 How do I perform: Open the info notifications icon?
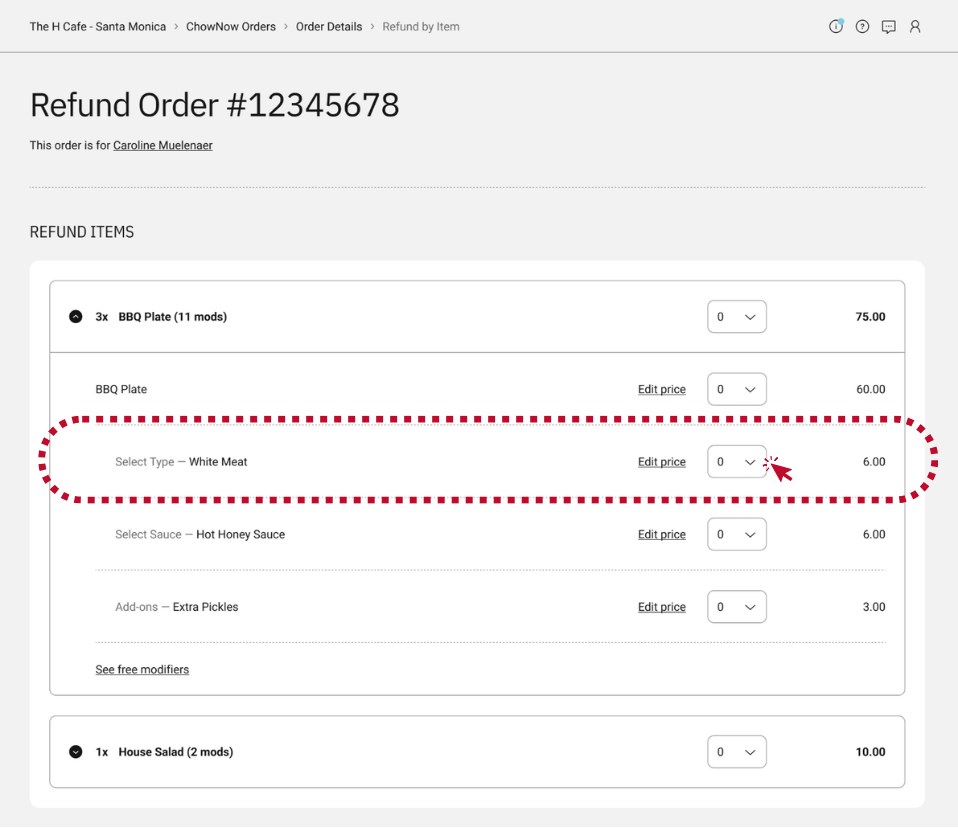pos(835,26)
